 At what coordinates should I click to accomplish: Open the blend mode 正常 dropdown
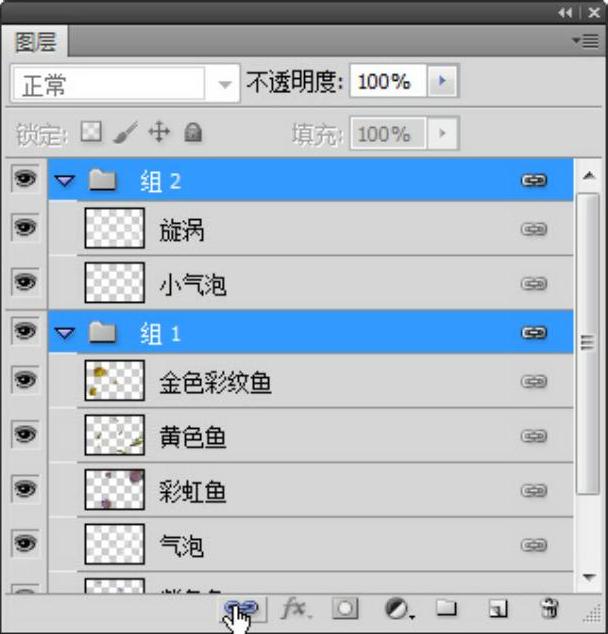(125, 83)
